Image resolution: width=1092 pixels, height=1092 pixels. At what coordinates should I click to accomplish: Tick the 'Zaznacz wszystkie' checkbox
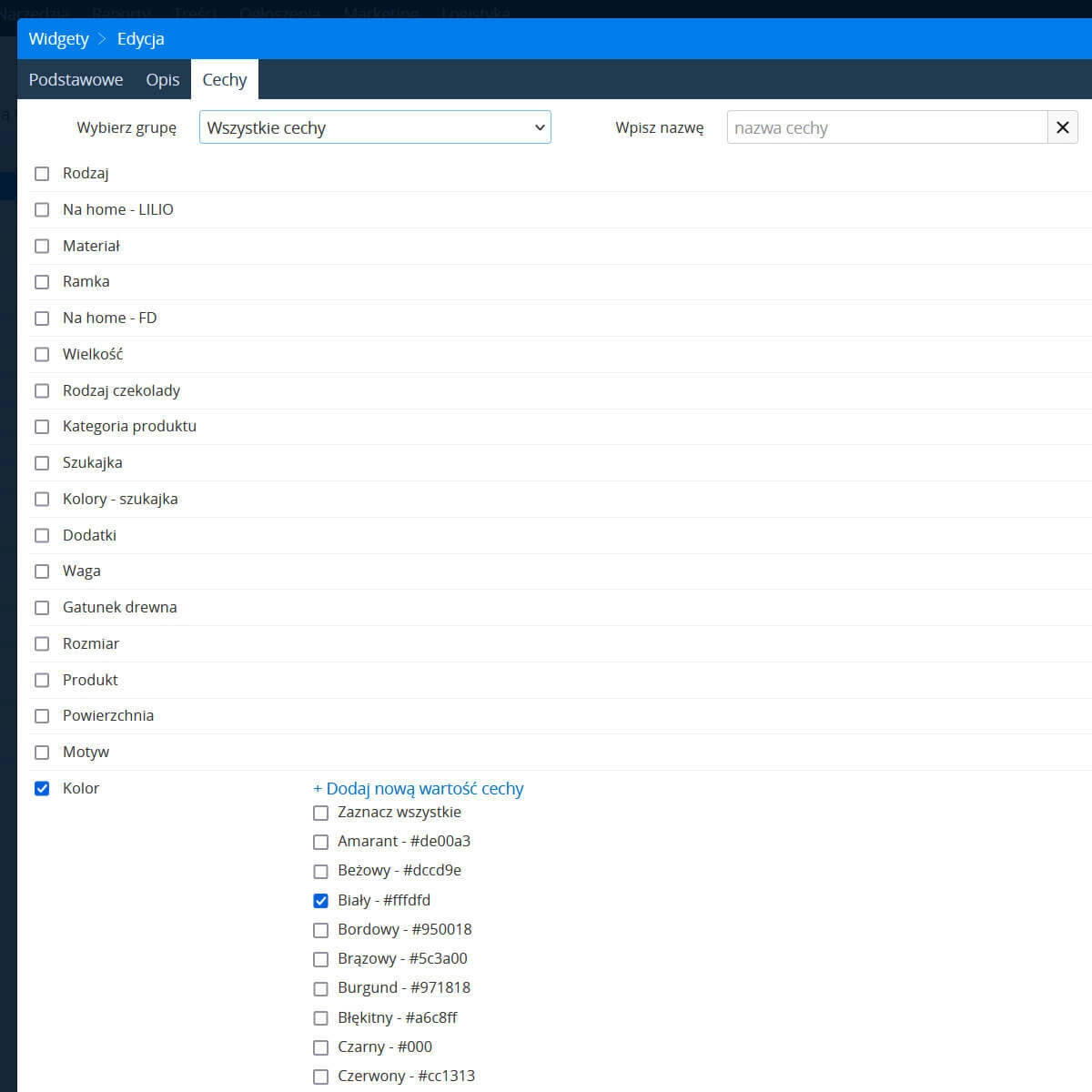click(x=320, y=813)
